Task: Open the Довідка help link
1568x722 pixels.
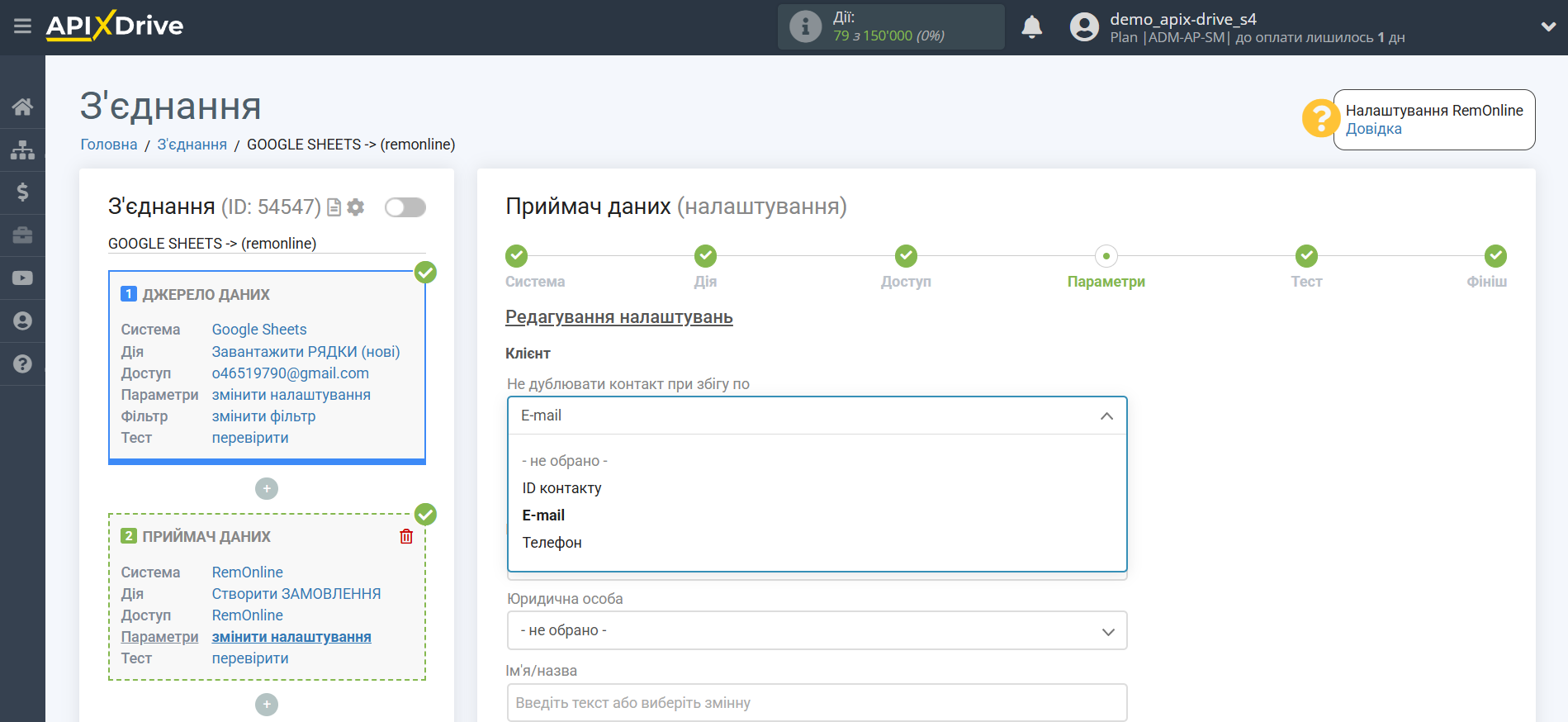Action: coord(1373,129)
